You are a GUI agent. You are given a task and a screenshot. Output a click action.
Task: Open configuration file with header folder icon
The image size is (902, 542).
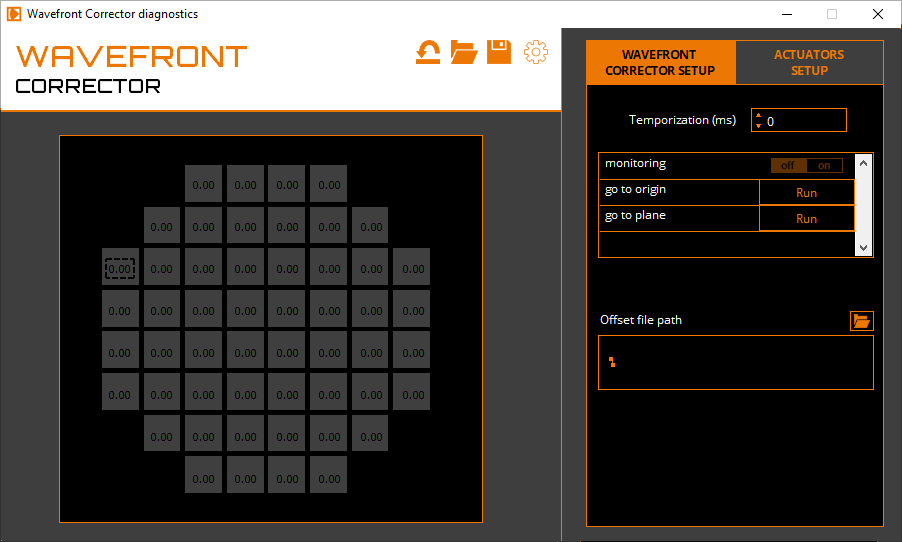click(x=464, y=52)
